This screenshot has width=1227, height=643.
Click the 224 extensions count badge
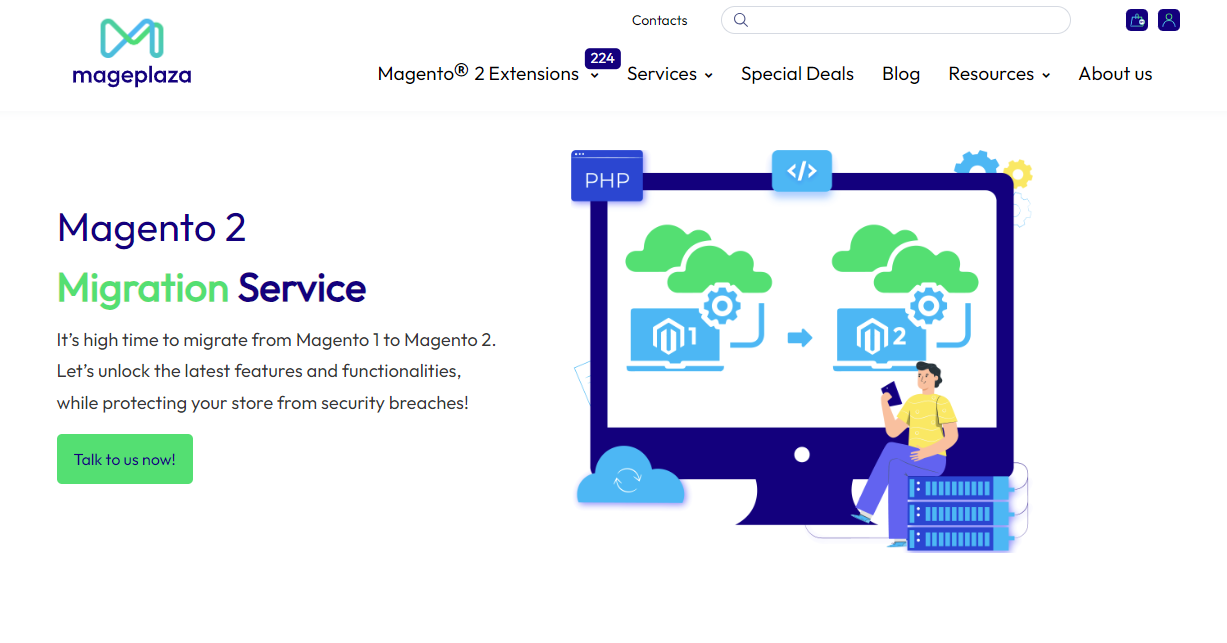tap(603, 58)
